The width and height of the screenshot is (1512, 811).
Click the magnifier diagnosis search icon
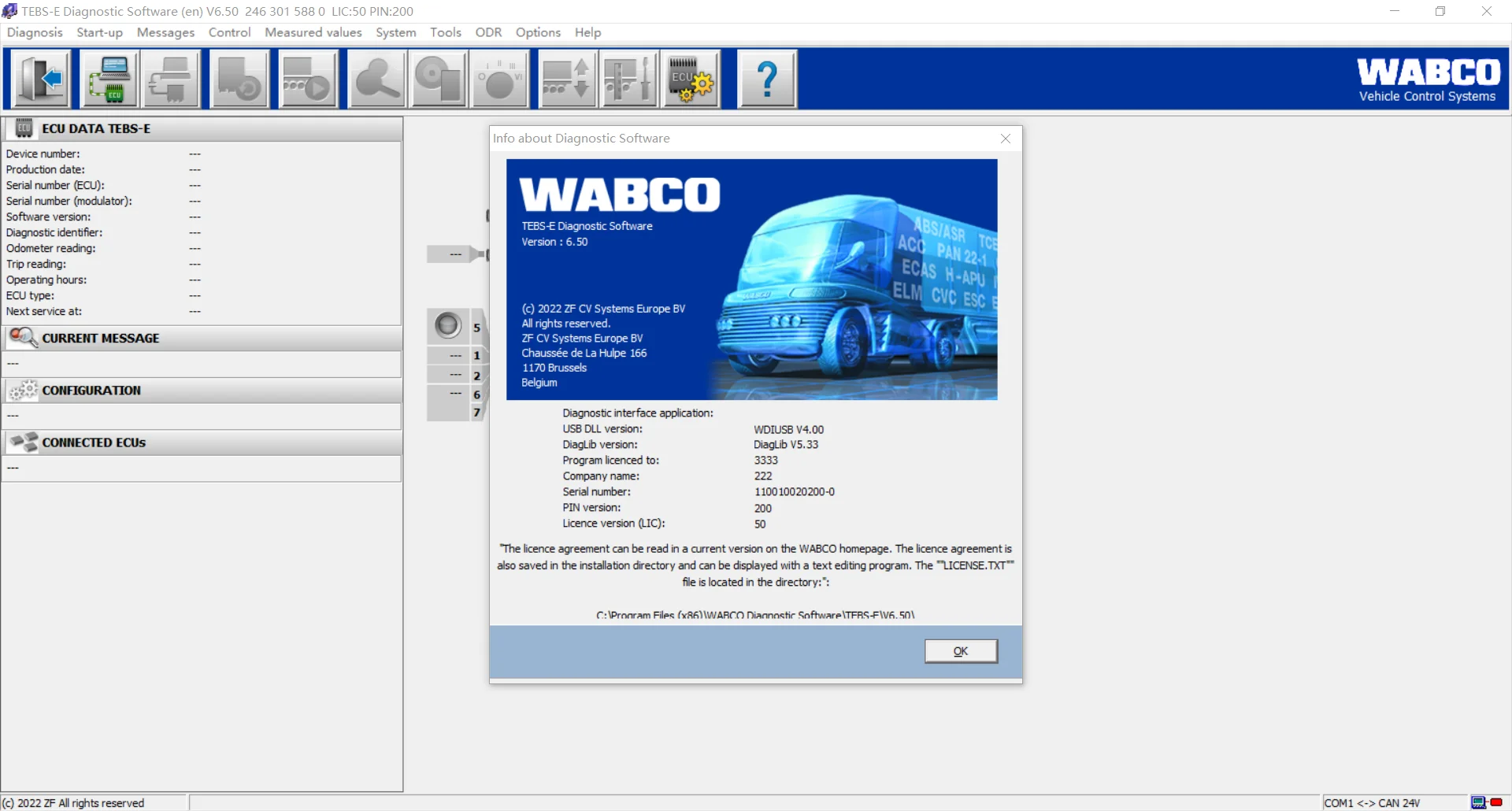coord(377,79)
